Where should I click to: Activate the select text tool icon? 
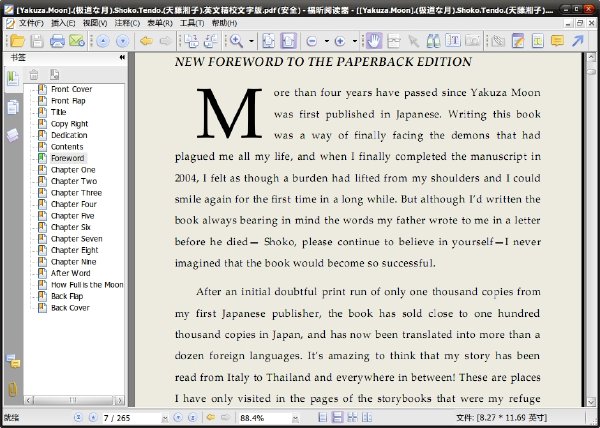click(394, 41)
